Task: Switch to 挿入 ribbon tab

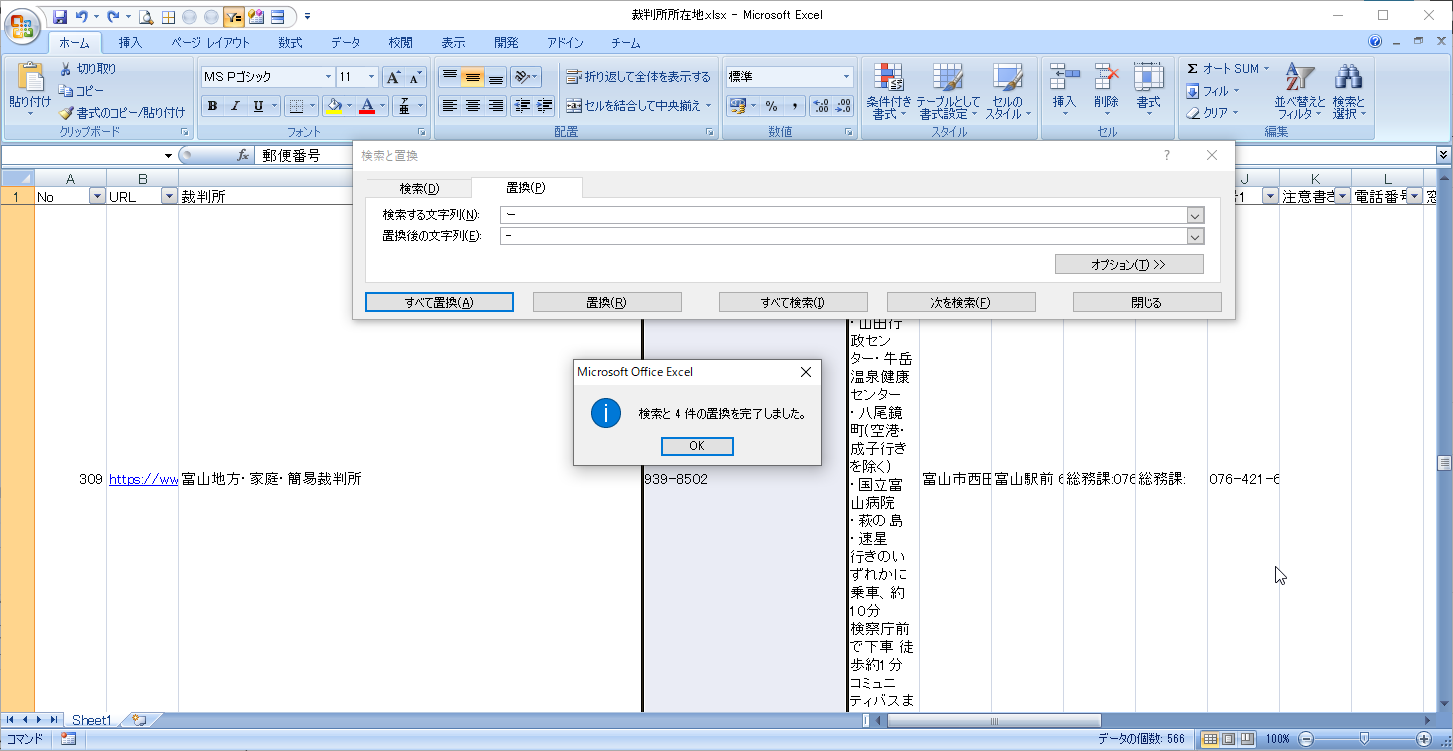Action: [130, 43]
